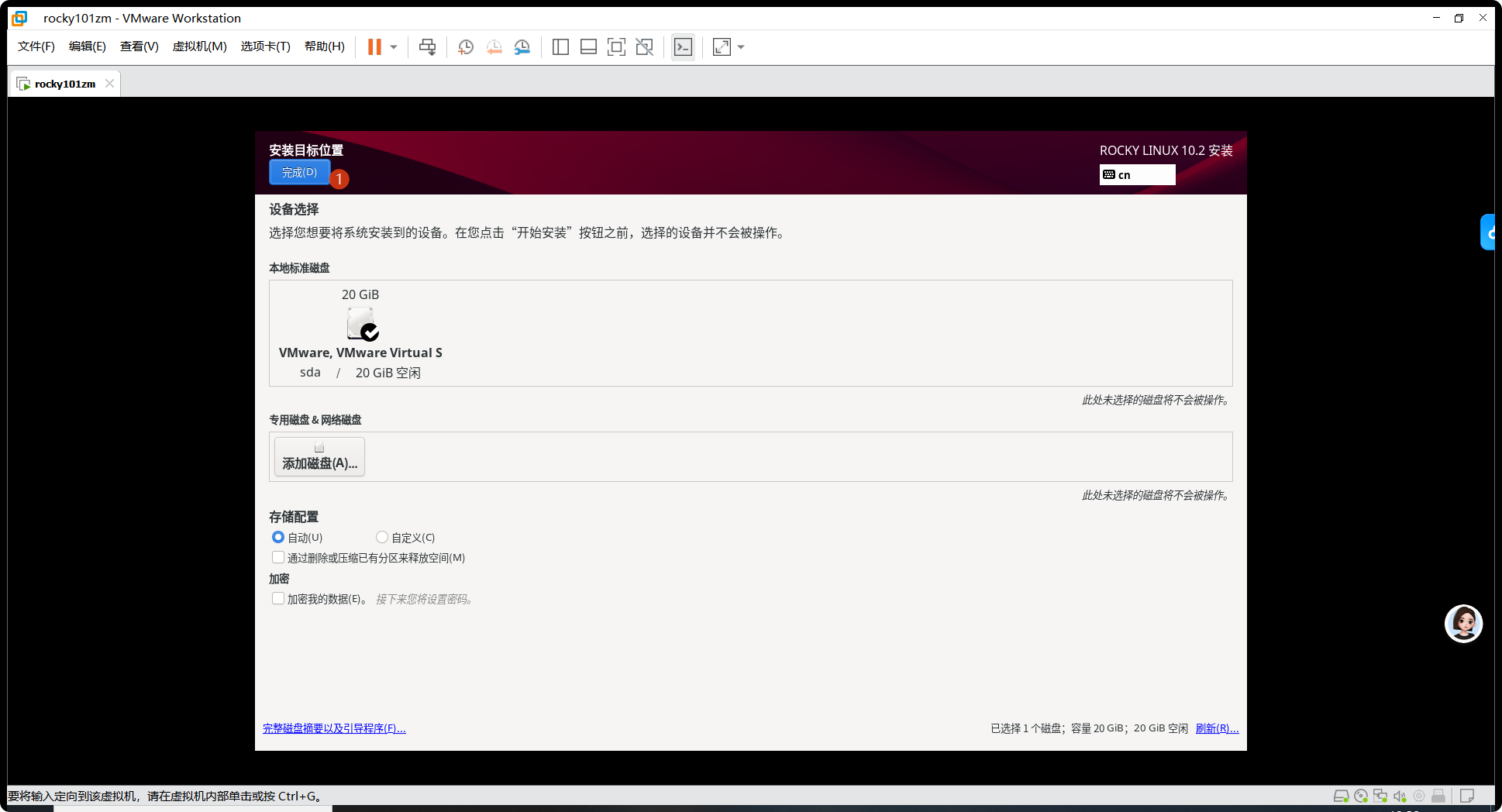Open the 完整磁盘摘要以及引导程序(F)... link
Image resolution: width=1502 pixels, height=812 pixels.
click(x=334, y=728)
